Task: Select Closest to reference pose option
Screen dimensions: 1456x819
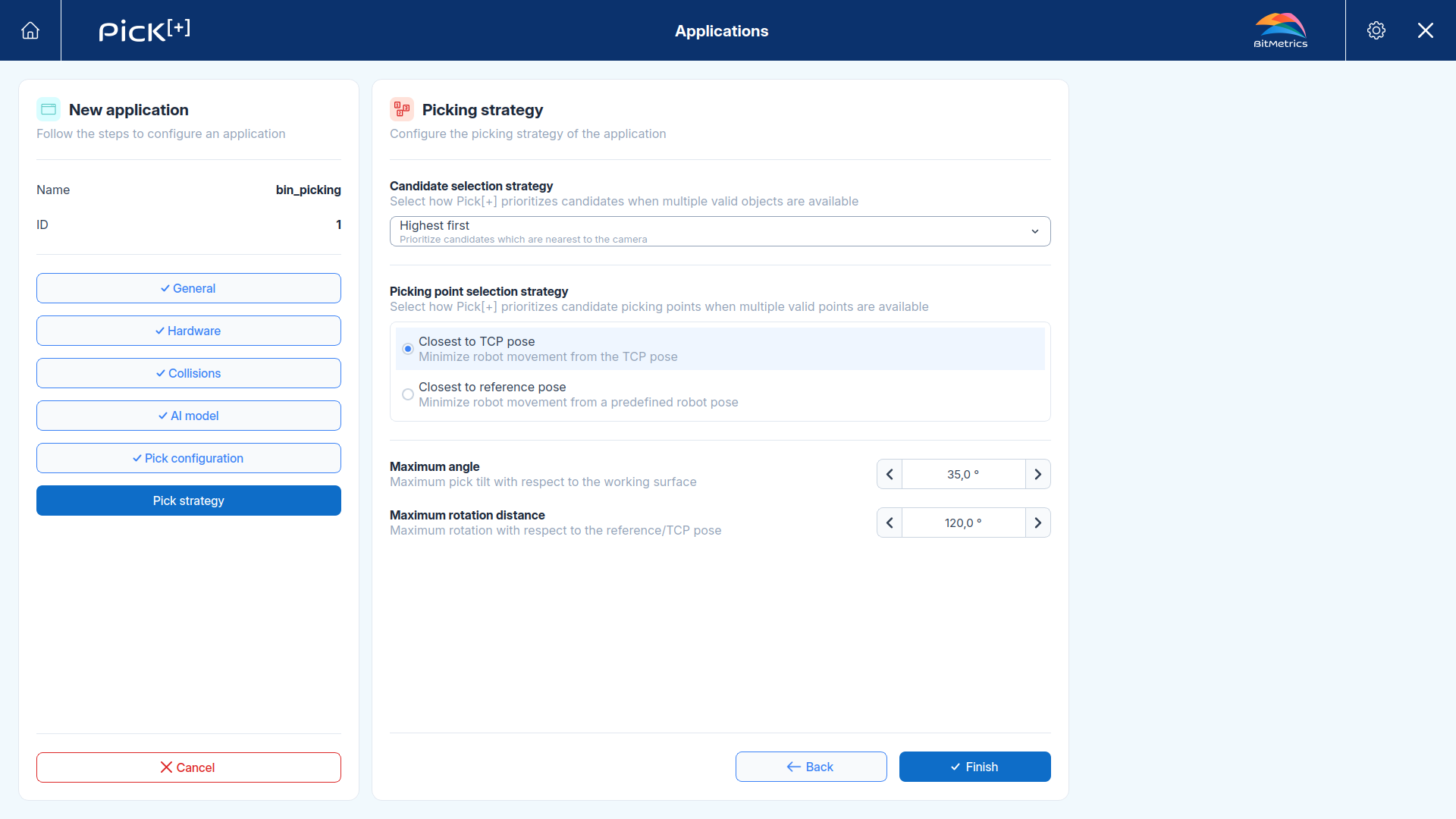Action: 720,394
